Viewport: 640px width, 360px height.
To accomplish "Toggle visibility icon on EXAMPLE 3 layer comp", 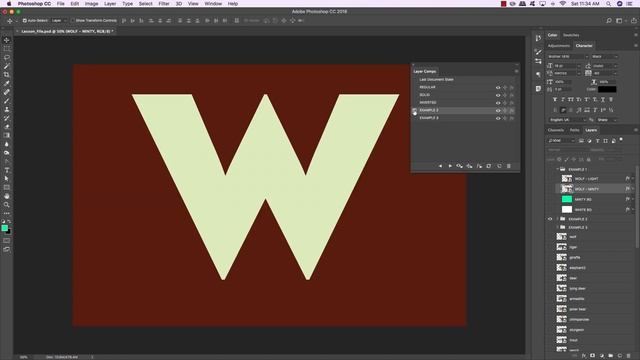I will [498, 118].
